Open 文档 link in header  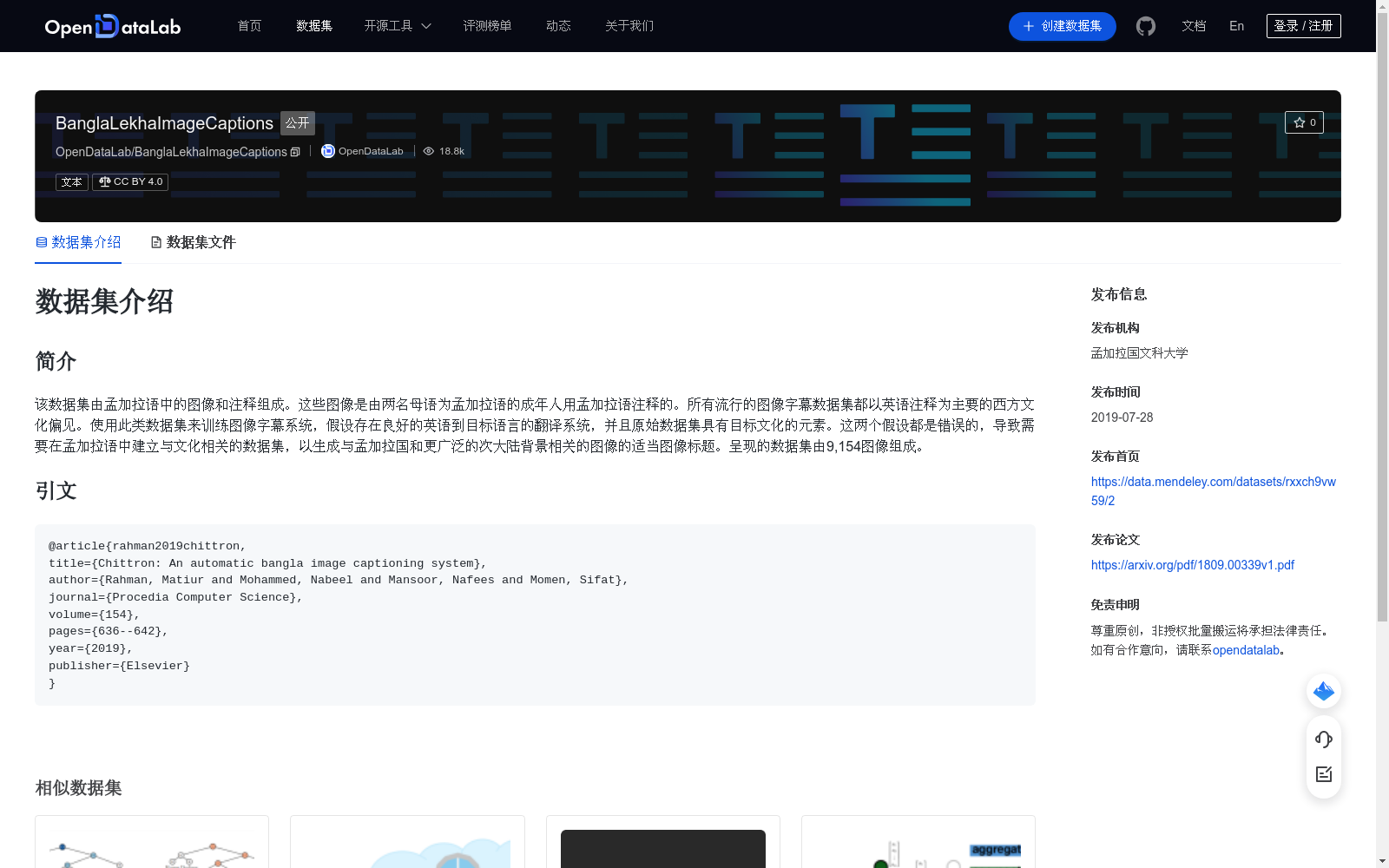[1194, 26]
